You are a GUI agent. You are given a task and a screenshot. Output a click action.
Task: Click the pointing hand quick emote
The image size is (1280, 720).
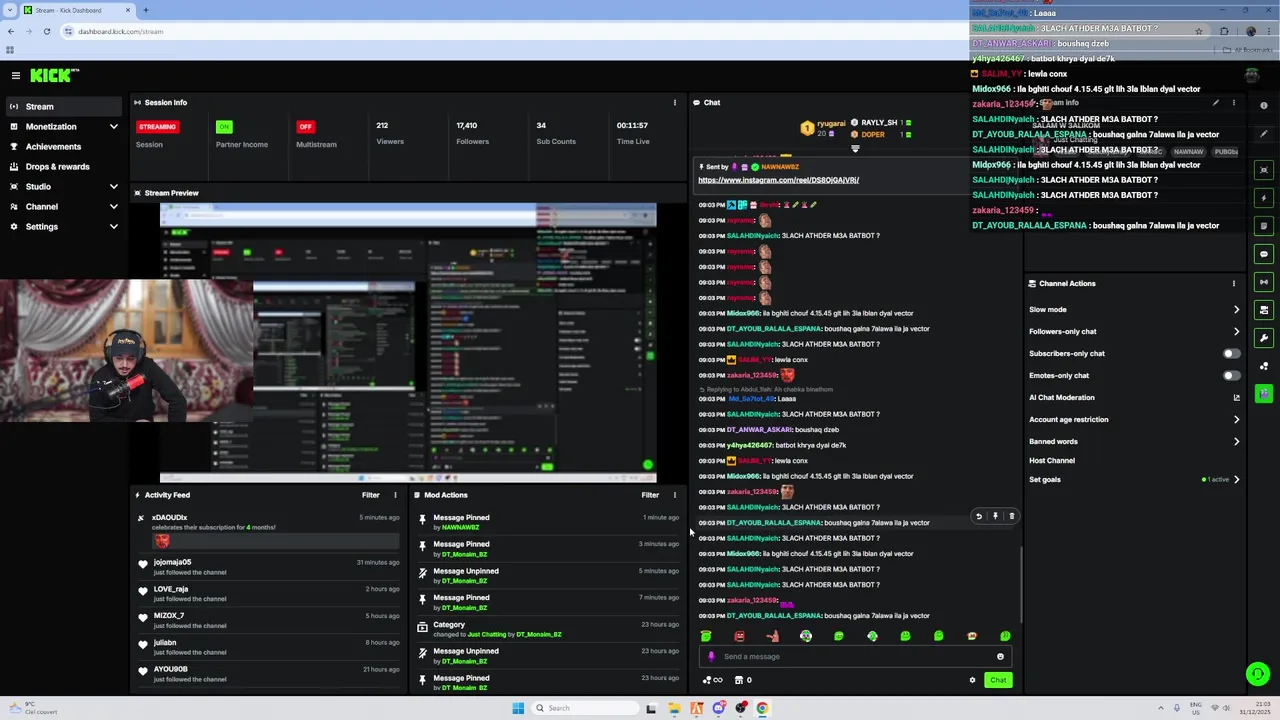click(x=772, y=636)
